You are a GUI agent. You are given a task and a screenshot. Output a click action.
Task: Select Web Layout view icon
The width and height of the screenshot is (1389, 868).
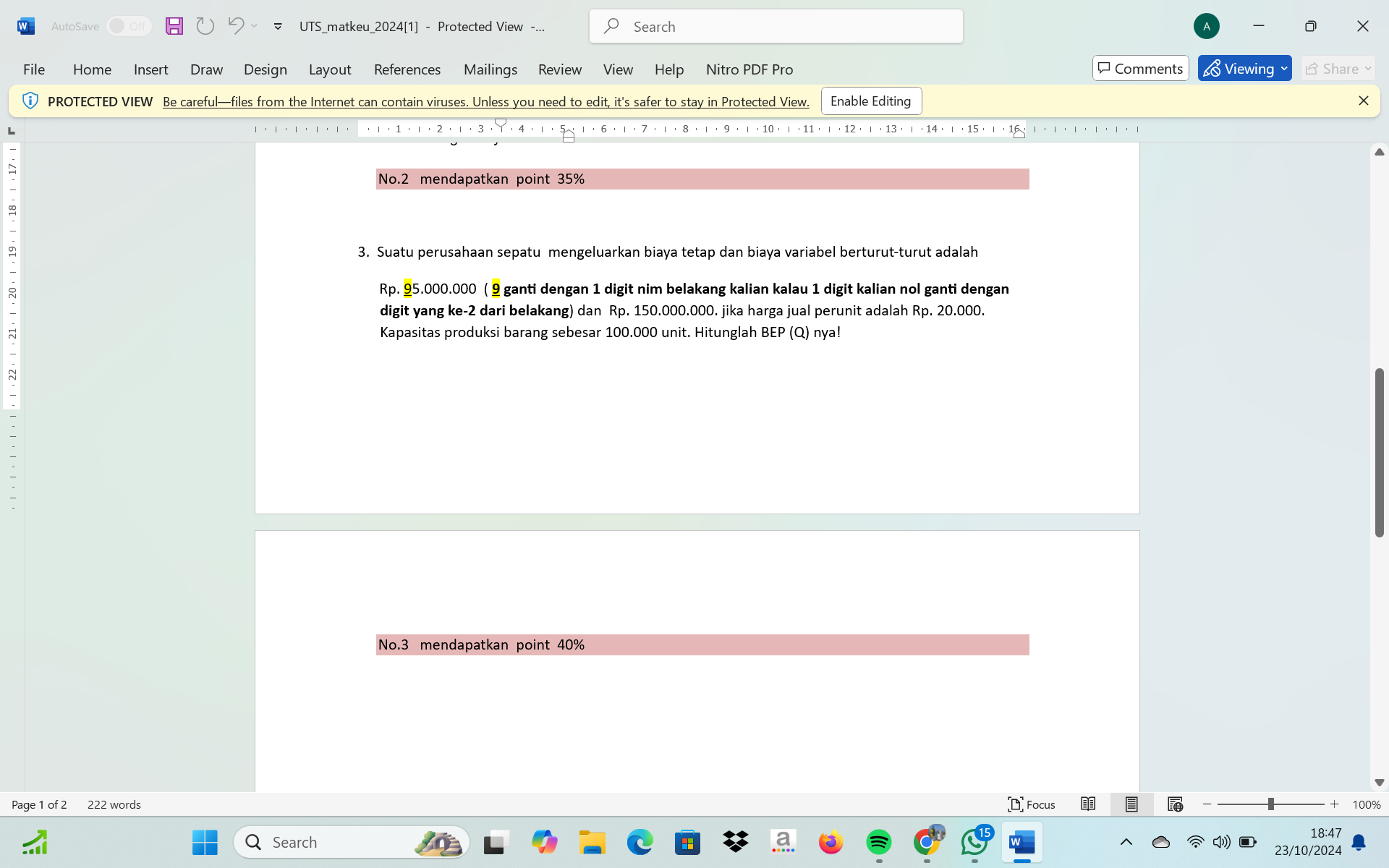point(1175,804)
